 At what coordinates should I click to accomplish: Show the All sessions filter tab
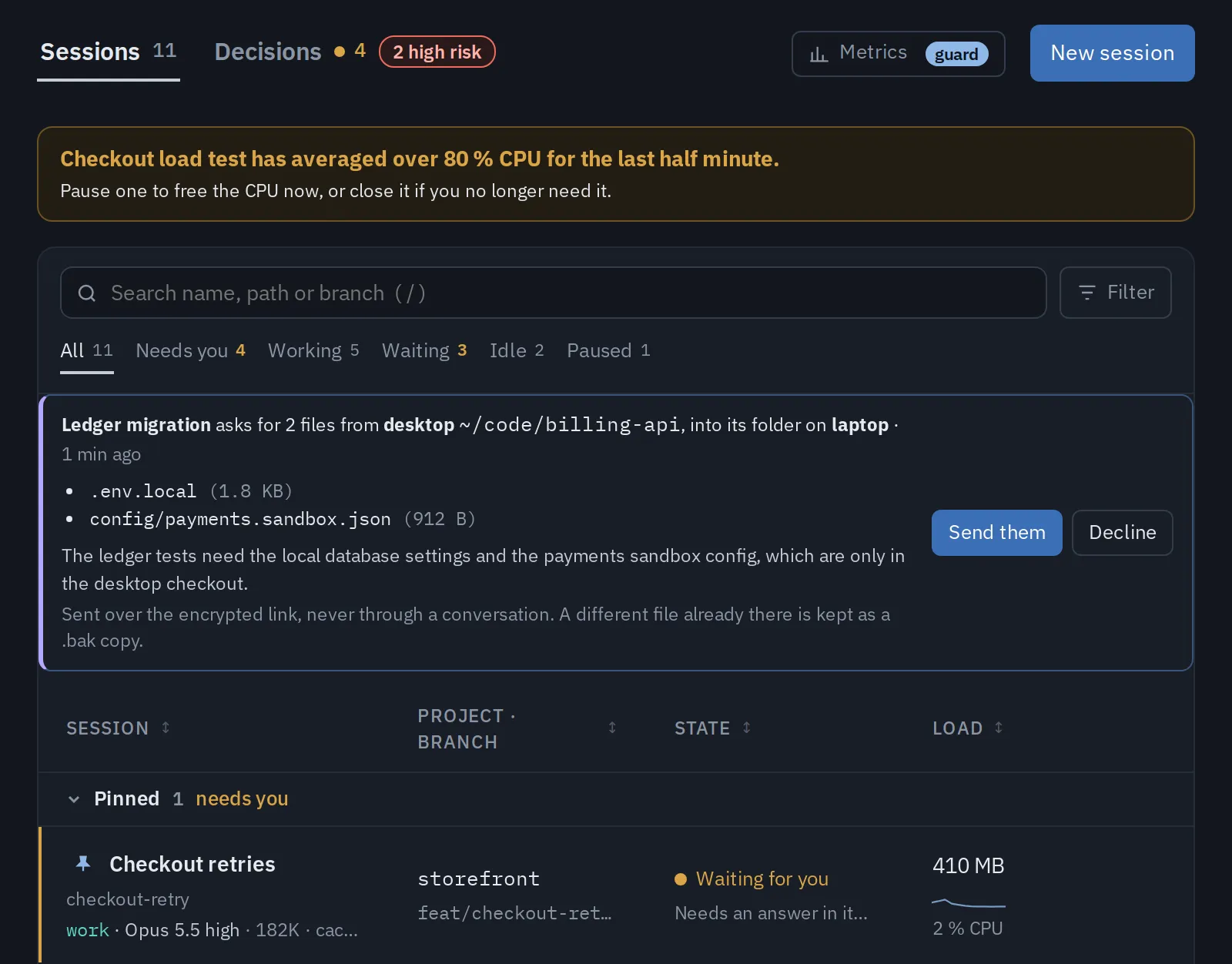[87, 351]
